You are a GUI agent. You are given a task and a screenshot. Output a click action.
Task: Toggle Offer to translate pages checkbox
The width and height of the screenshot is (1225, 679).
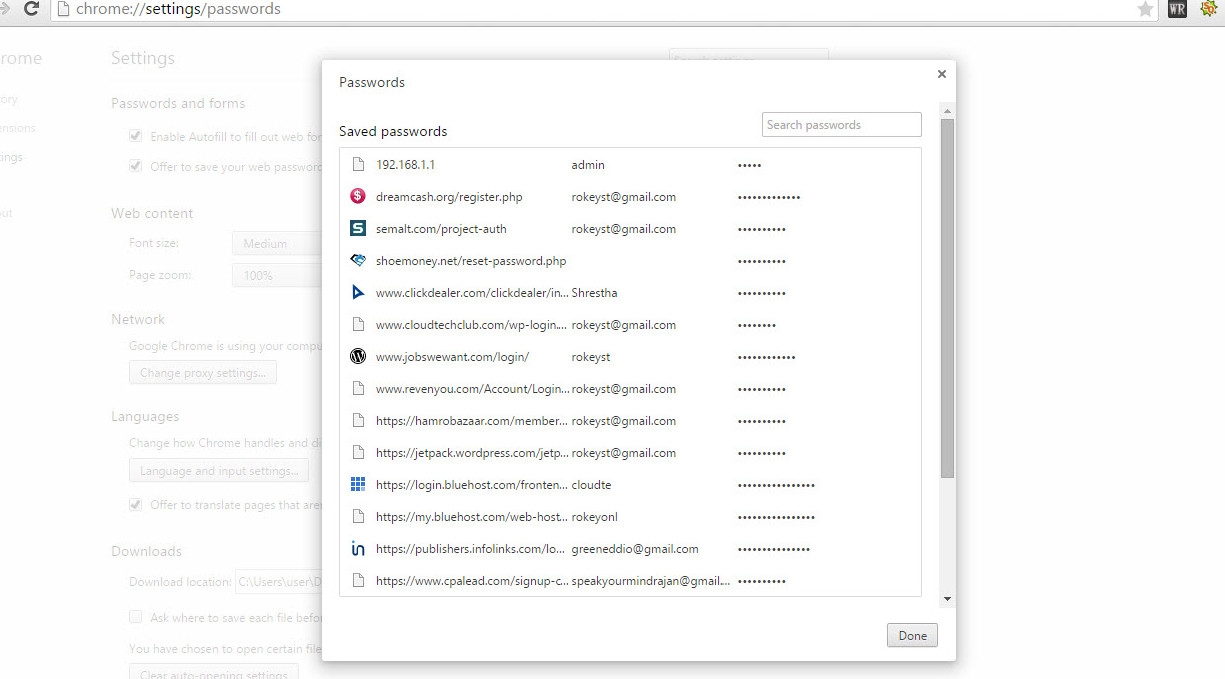click(135, 505)
